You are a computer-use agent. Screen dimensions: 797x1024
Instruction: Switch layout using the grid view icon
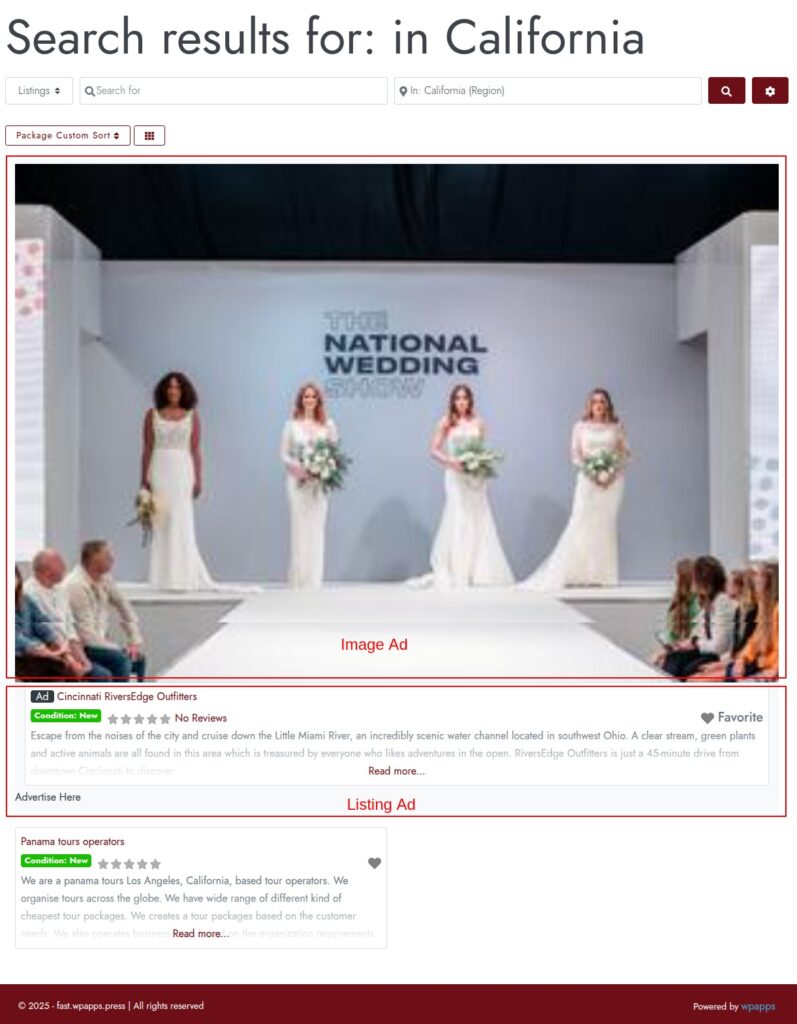point(149,135)
